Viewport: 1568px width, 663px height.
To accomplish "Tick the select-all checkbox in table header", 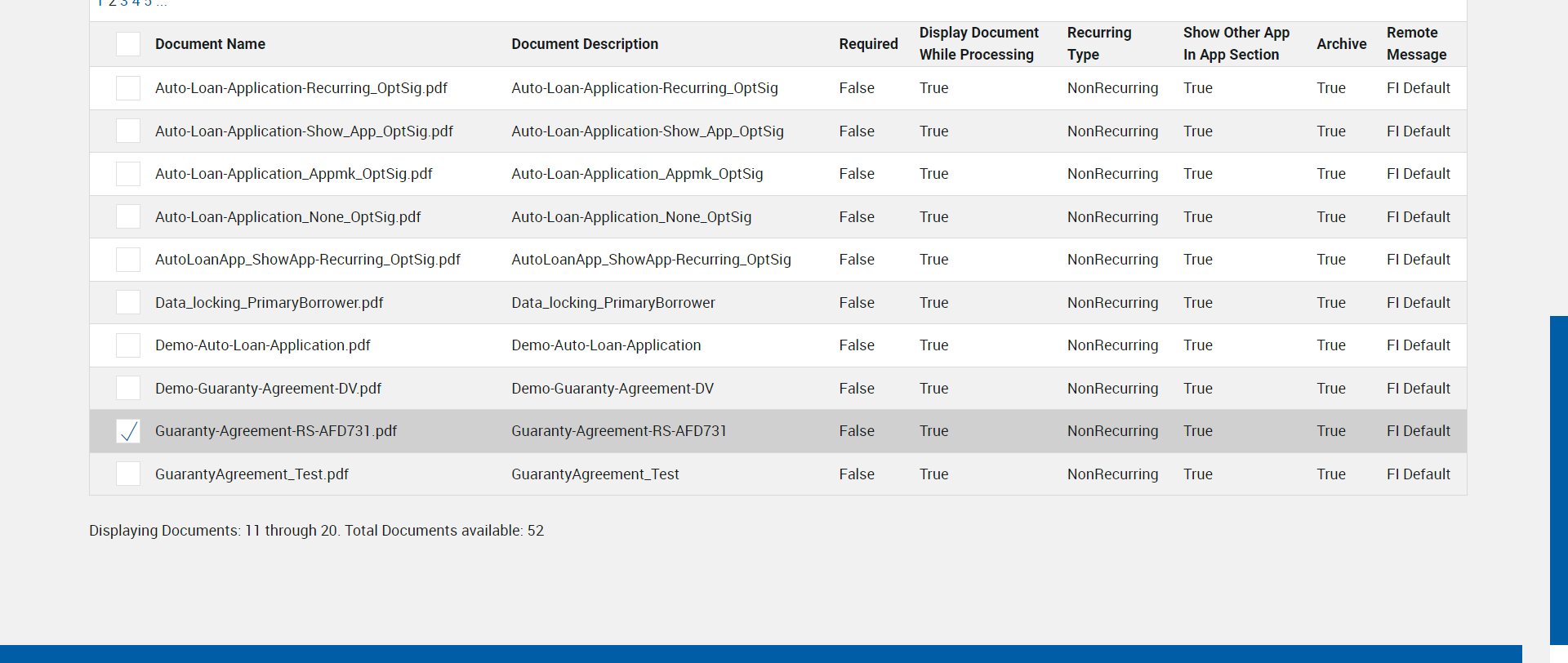I will point(128,44).
